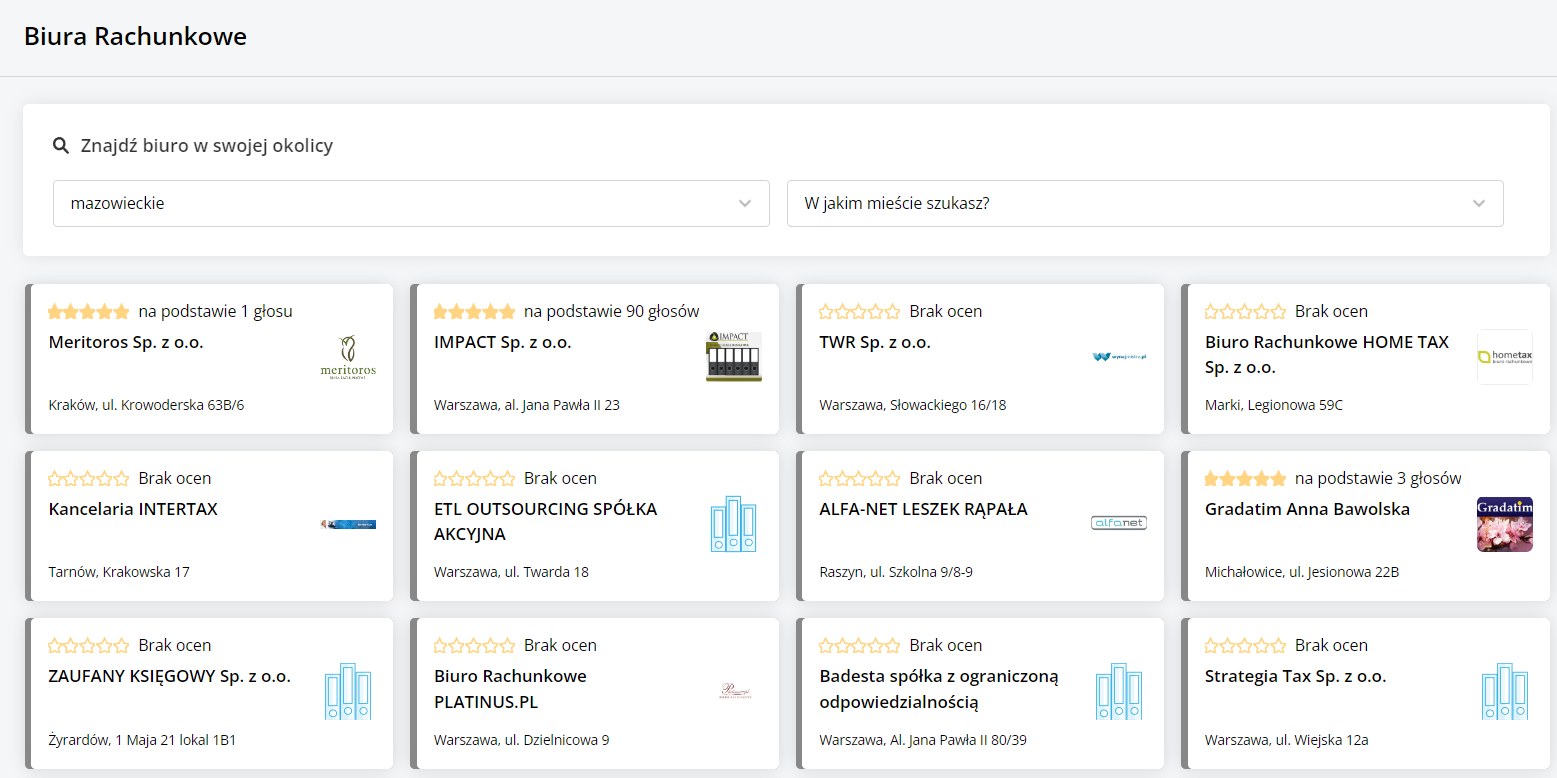The height and width of the screenshot is (778, 1557).
Task: Click the hometax logo thumbnail
Action: click(x=1504, y=357)
